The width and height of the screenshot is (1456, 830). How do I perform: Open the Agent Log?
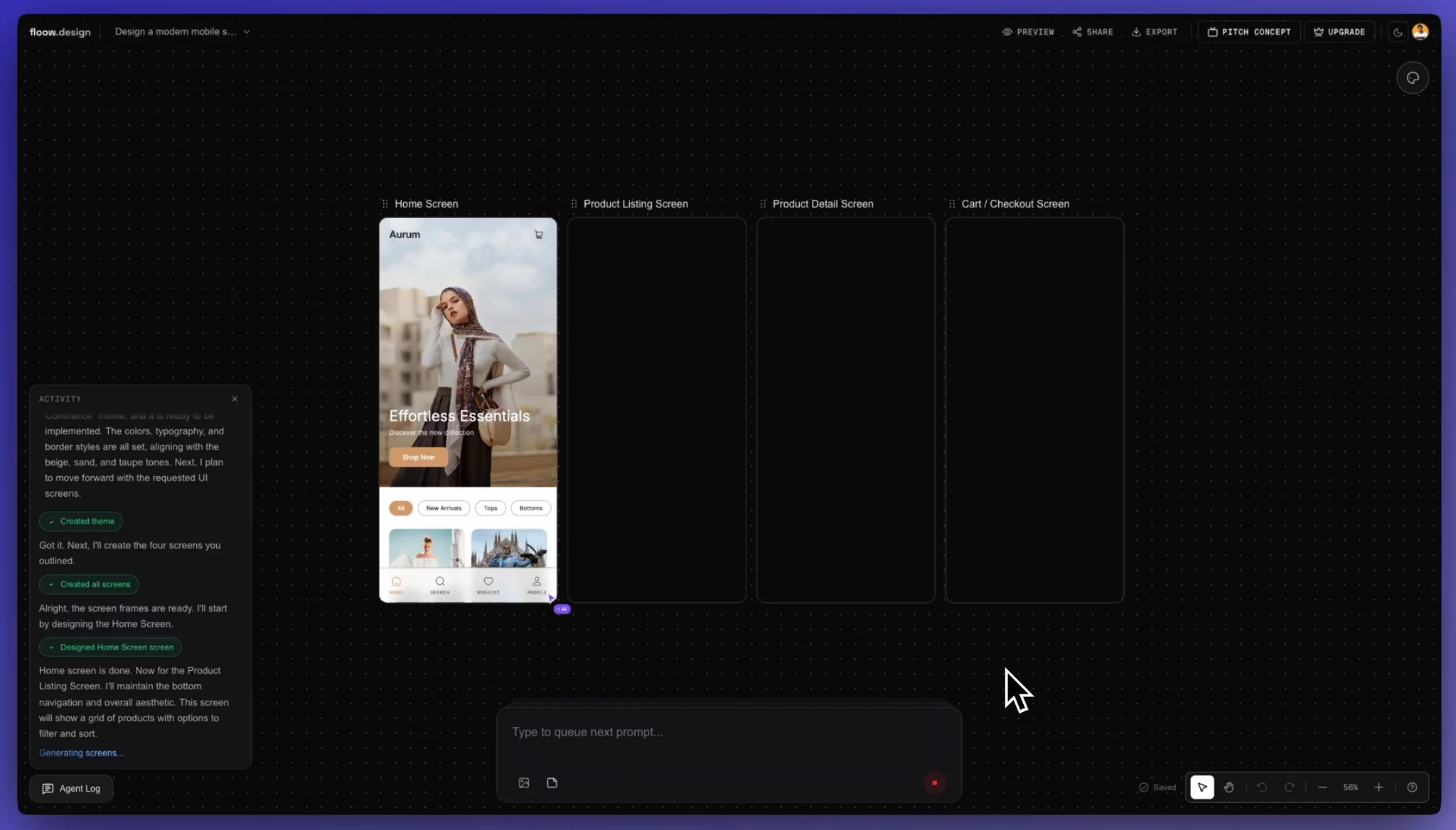(71, 789)
